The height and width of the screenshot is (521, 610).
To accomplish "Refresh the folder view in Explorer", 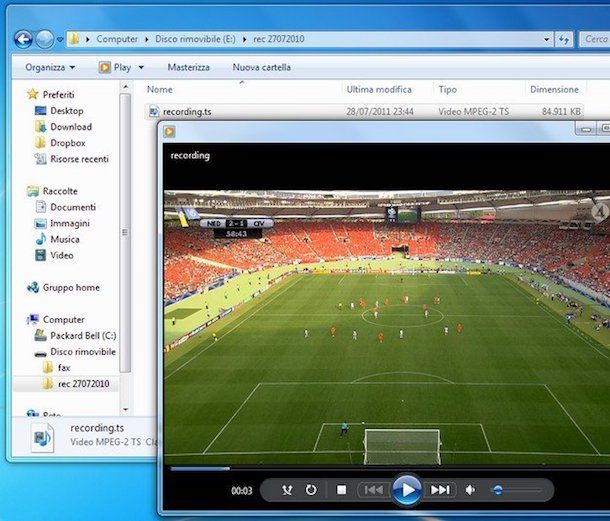I will click(x=564, y=39).
